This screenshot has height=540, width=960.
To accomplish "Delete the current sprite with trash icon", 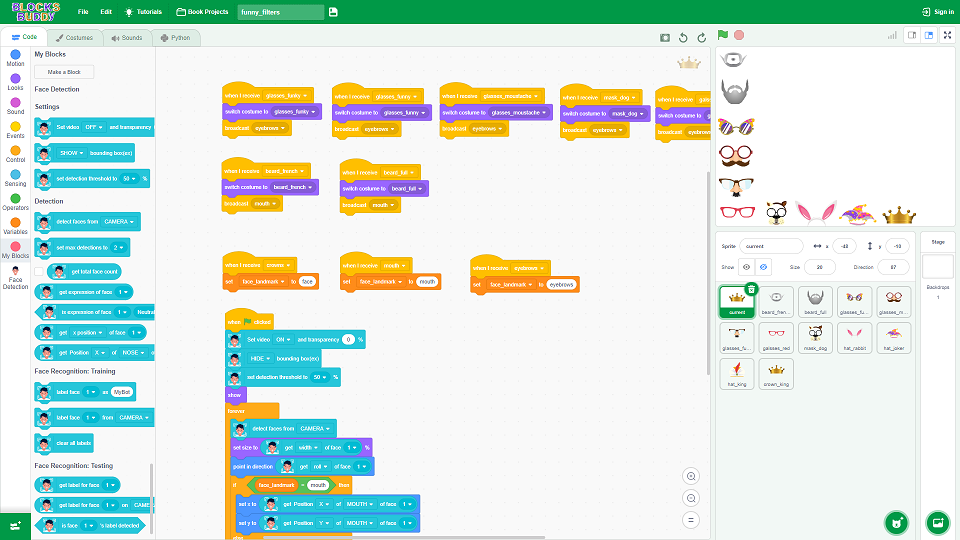I will pyautogui.click(x=751, y=289).
